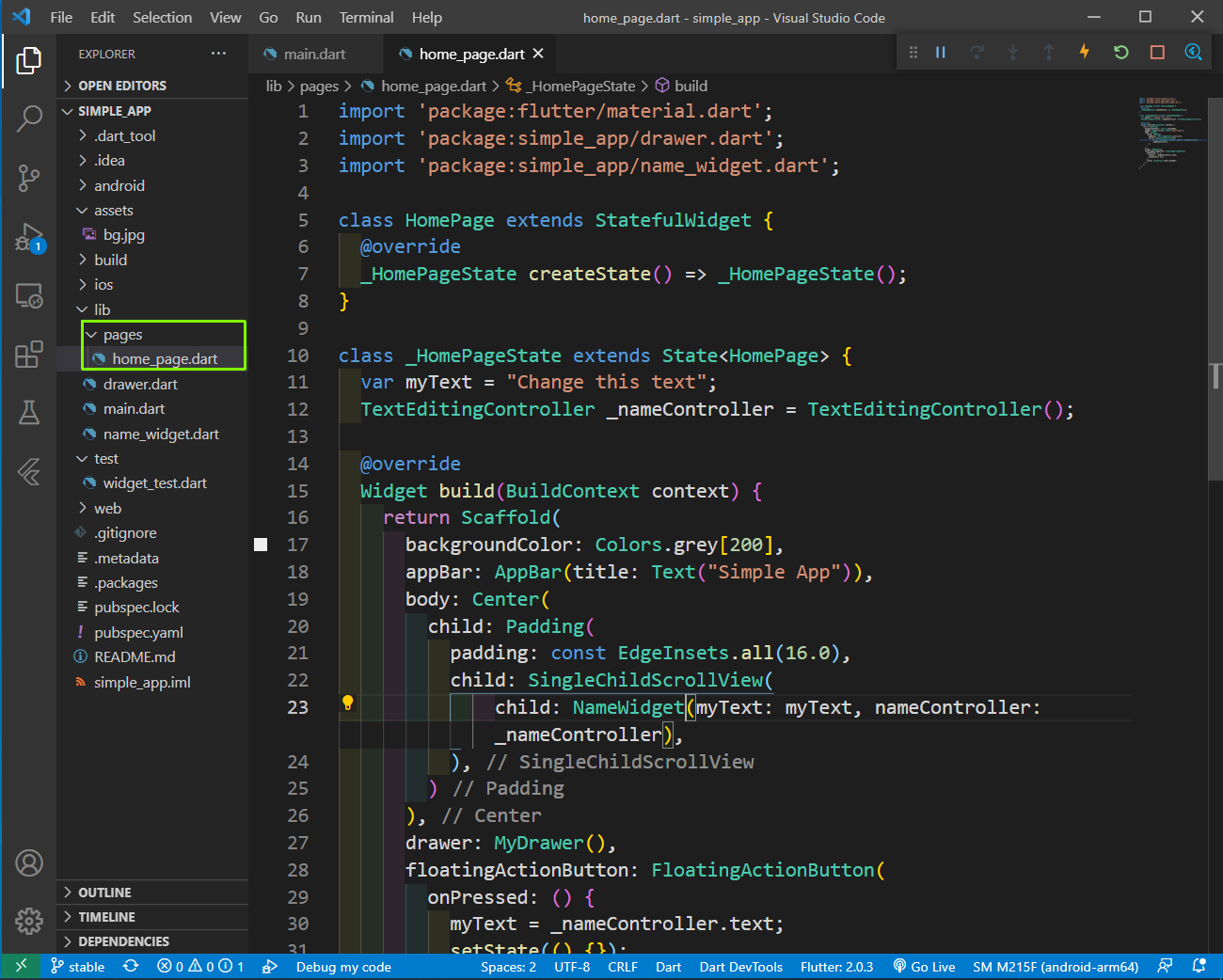Click the remote window indicator in status bar

21,966
